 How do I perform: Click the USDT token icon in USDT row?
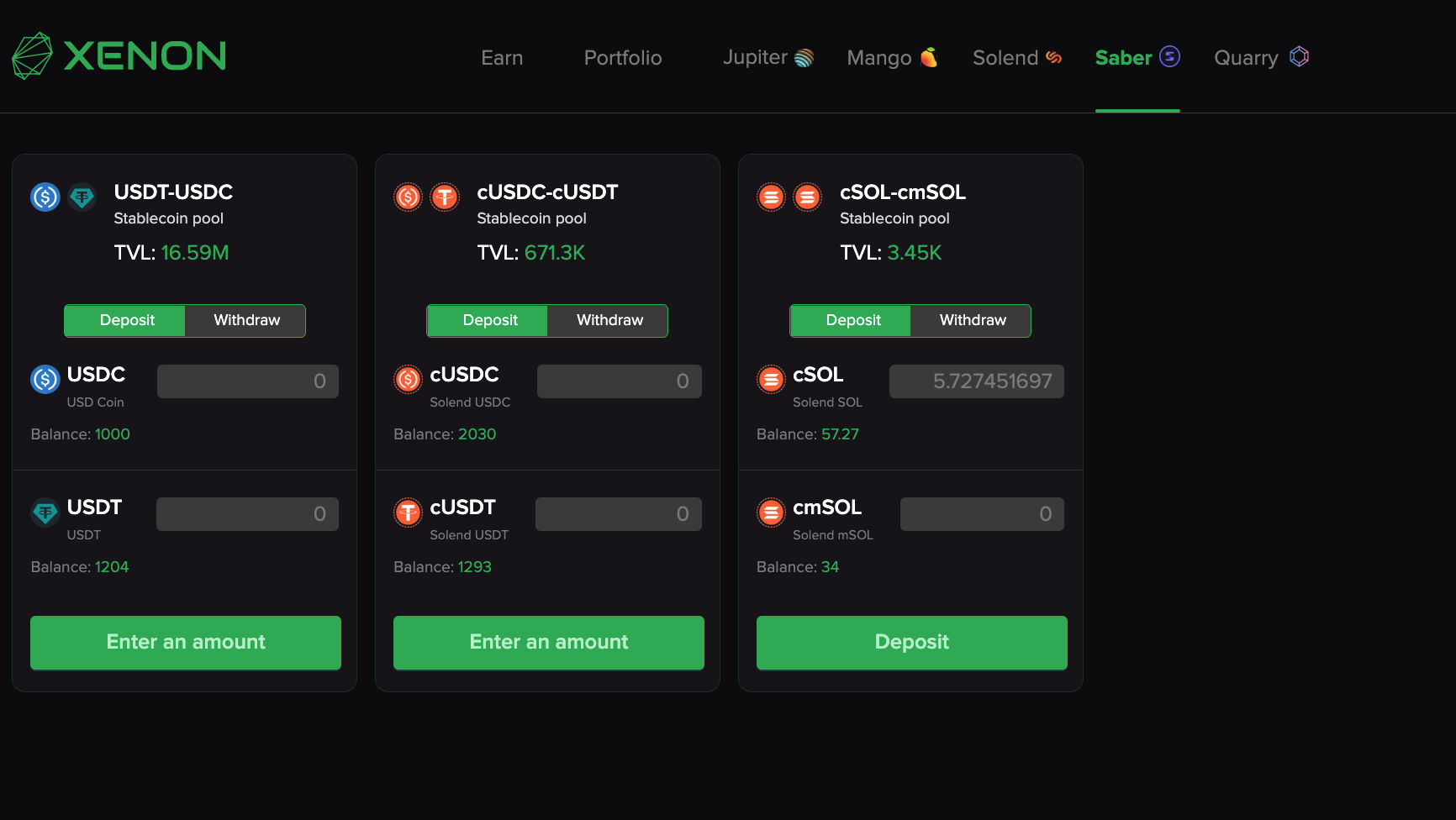[45, 512]
